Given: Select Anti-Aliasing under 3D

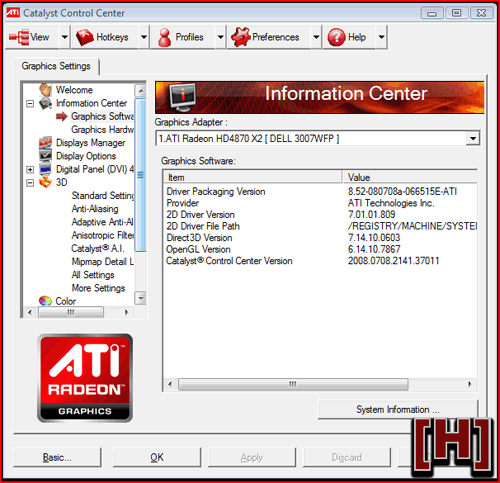Looking at the screenshot, I should [x=95, y=209].
